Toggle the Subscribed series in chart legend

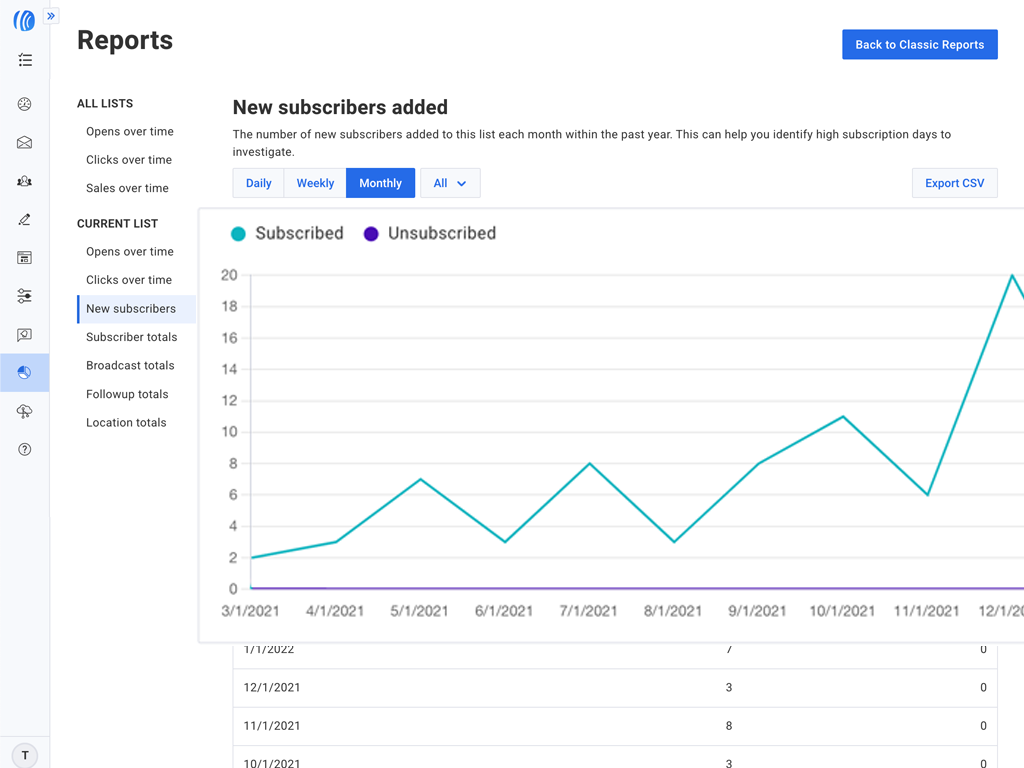tap(288, 234)
